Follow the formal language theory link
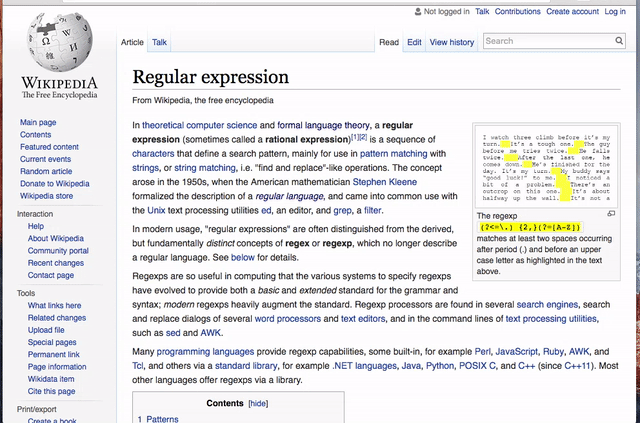Viewport: 640px width, 423px height. click(323, 125)
